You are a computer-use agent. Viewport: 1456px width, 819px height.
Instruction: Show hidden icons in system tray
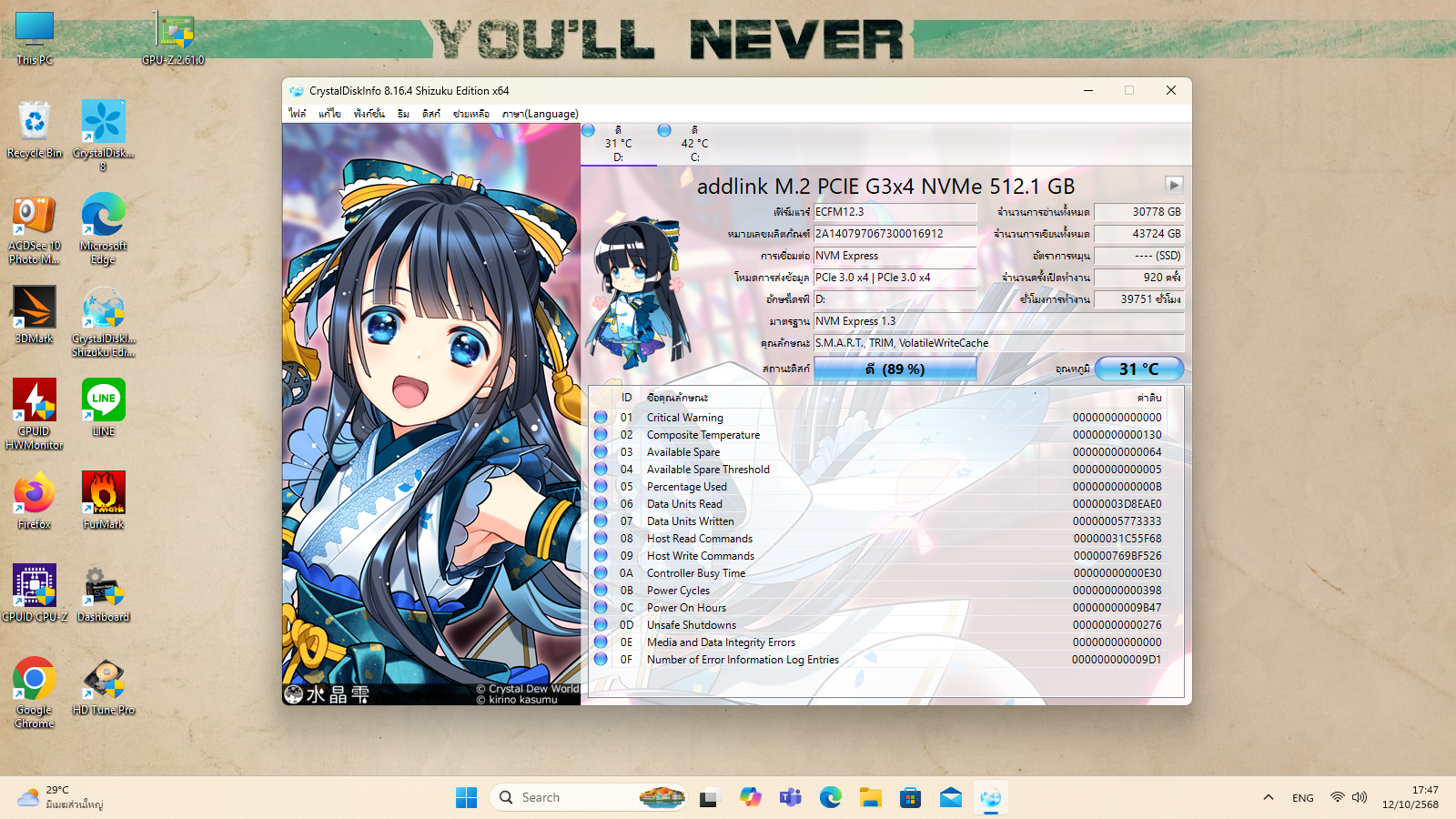(1268, 798)
